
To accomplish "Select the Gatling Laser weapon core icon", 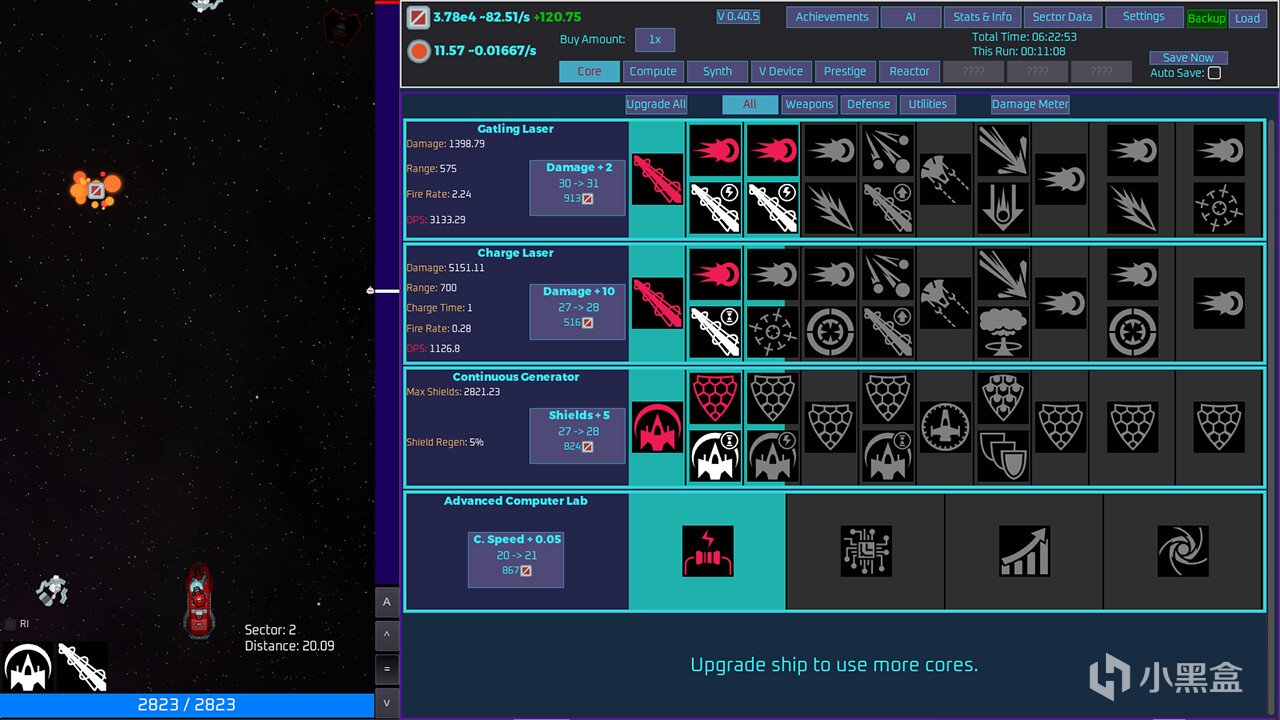I will click(657, 179).
